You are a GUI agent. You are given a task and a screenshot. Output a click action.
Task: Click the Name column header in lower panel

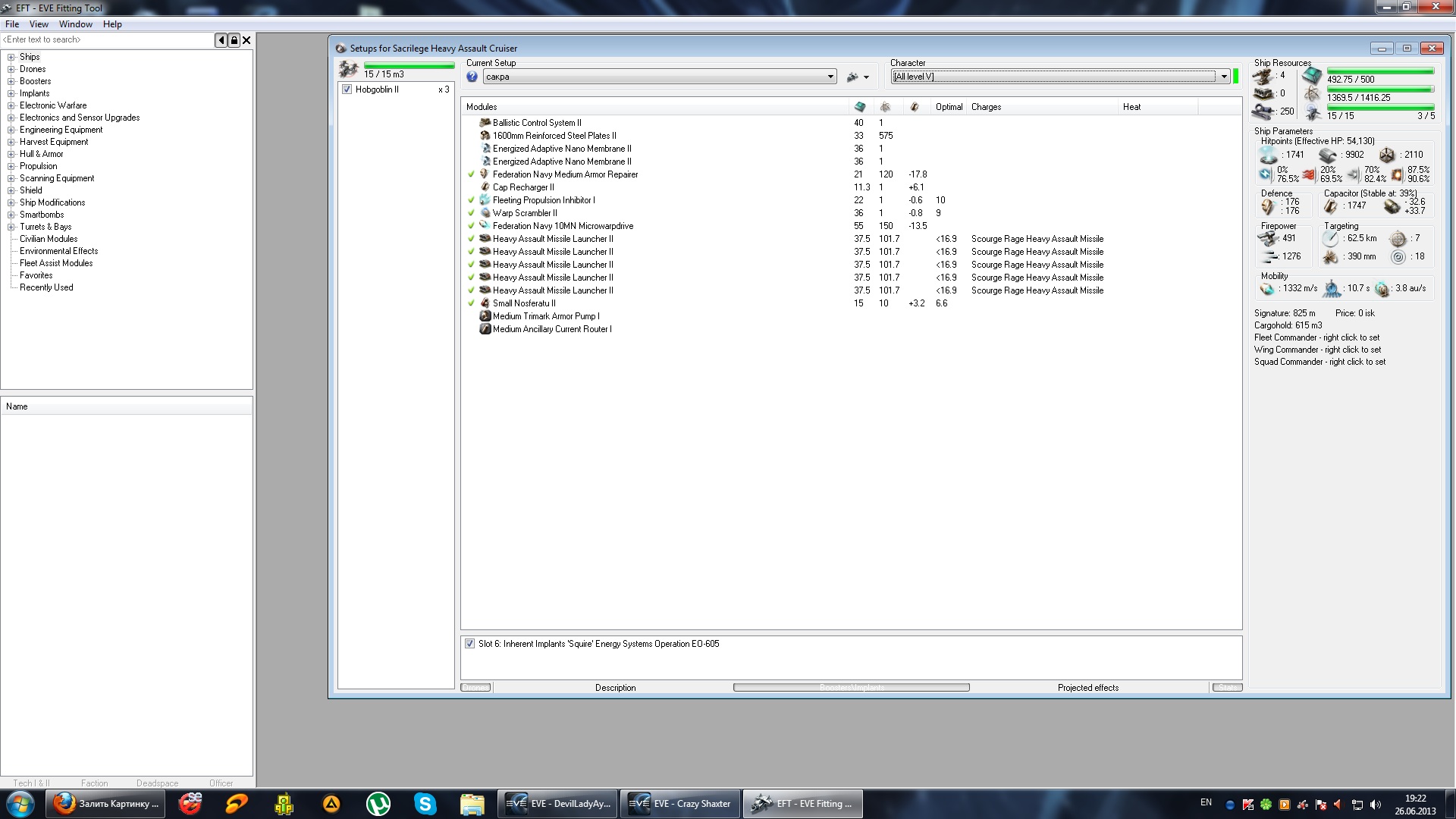click(127, 406)
